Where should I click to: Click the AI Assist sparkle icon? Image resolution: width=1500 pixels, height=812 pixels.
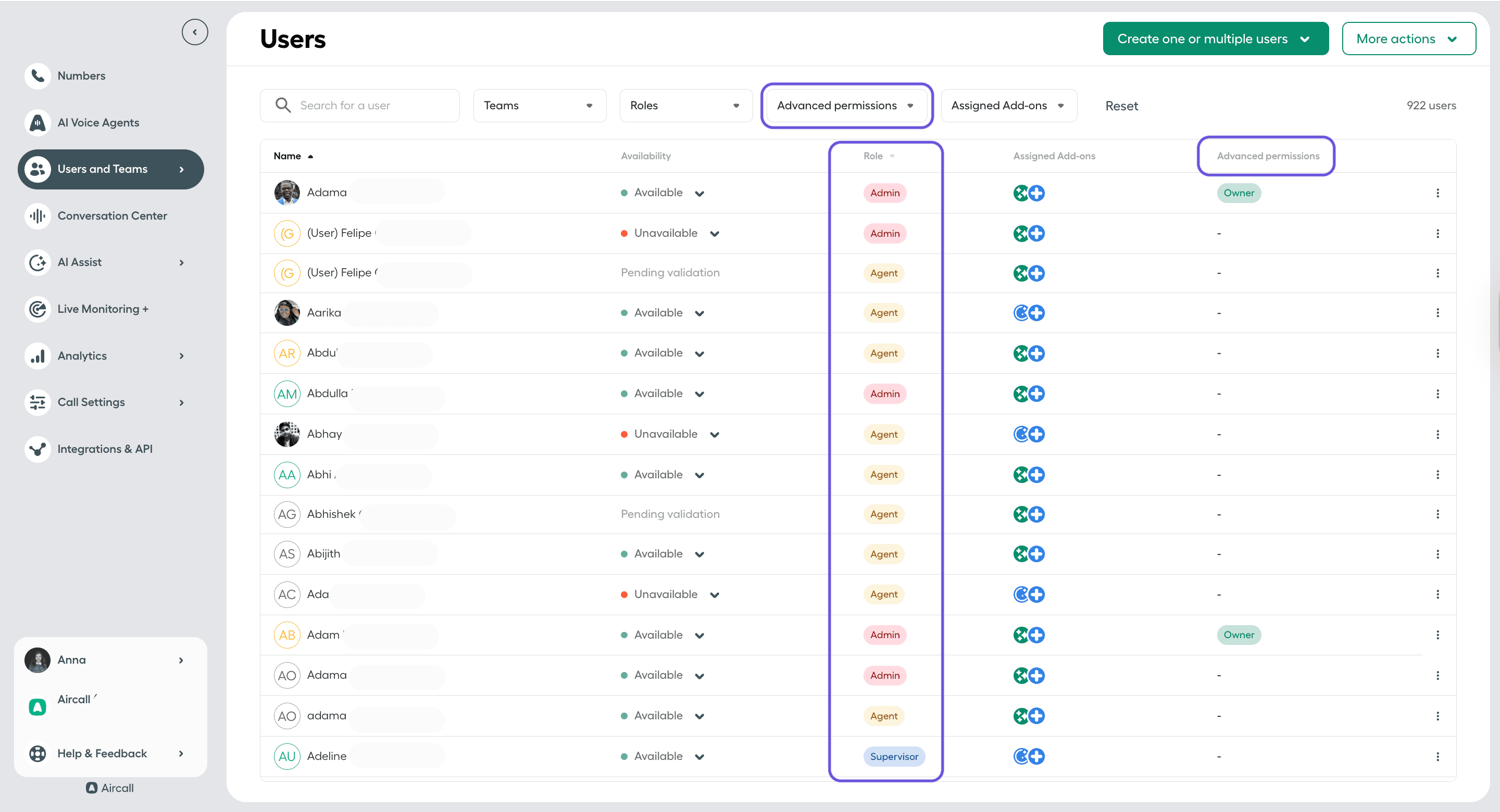(x=37, y=262)
